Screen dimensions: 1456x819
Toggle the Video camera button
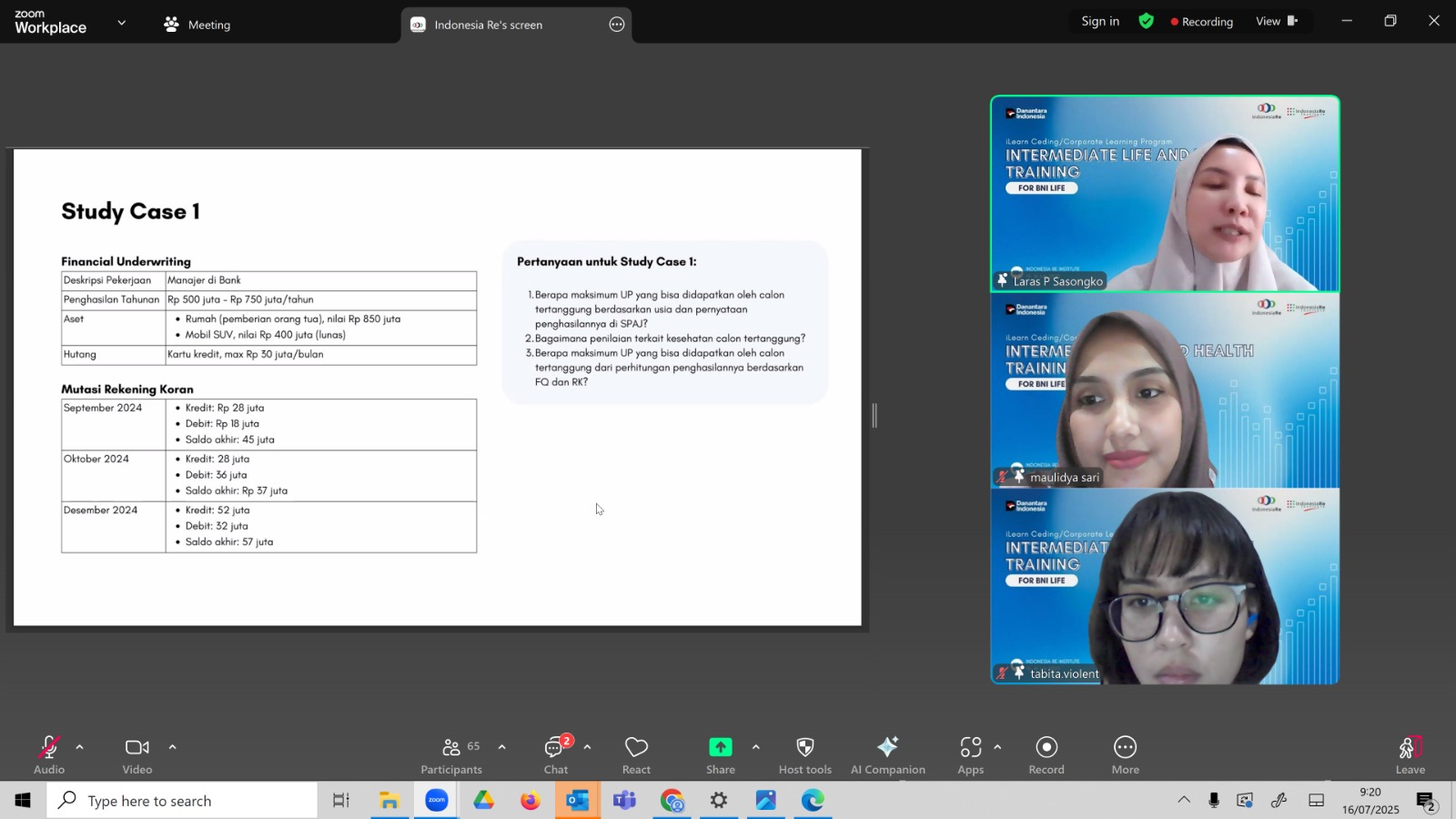point(137,754)
